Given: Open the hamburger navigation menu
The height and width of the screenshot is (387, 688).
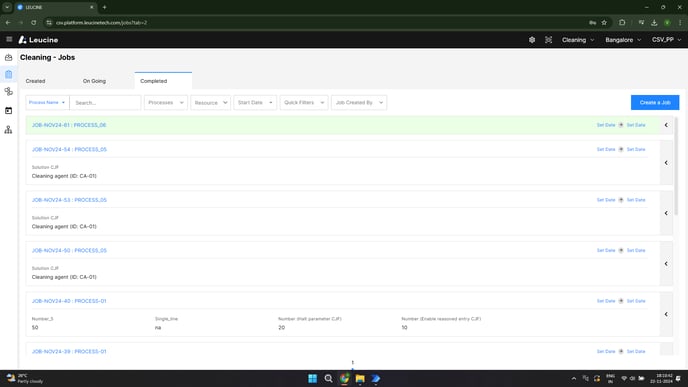Looking at the screenshot, I should (x=9, y=39).
